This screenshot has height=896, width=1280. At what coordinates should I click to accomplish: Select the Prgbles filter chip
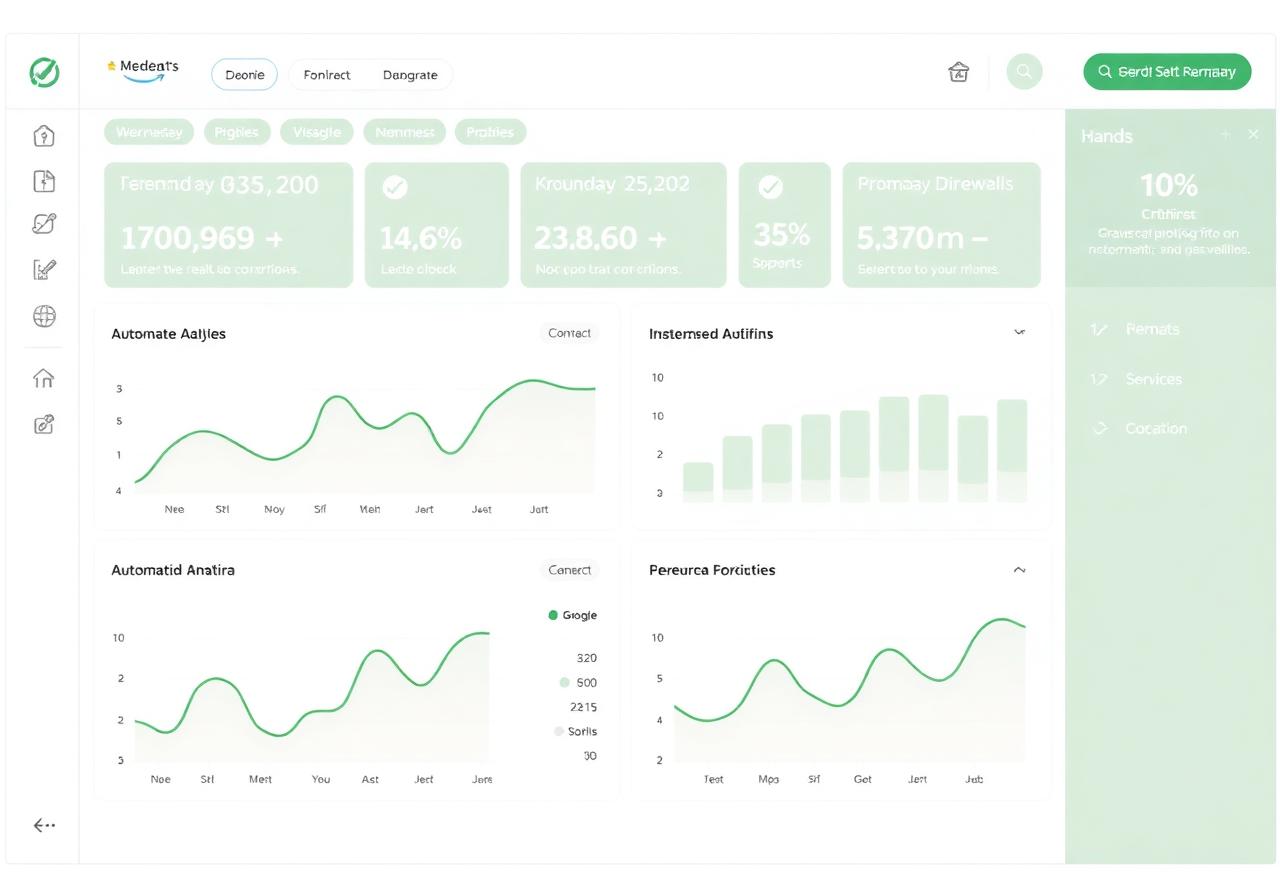[x=237, y=132]
